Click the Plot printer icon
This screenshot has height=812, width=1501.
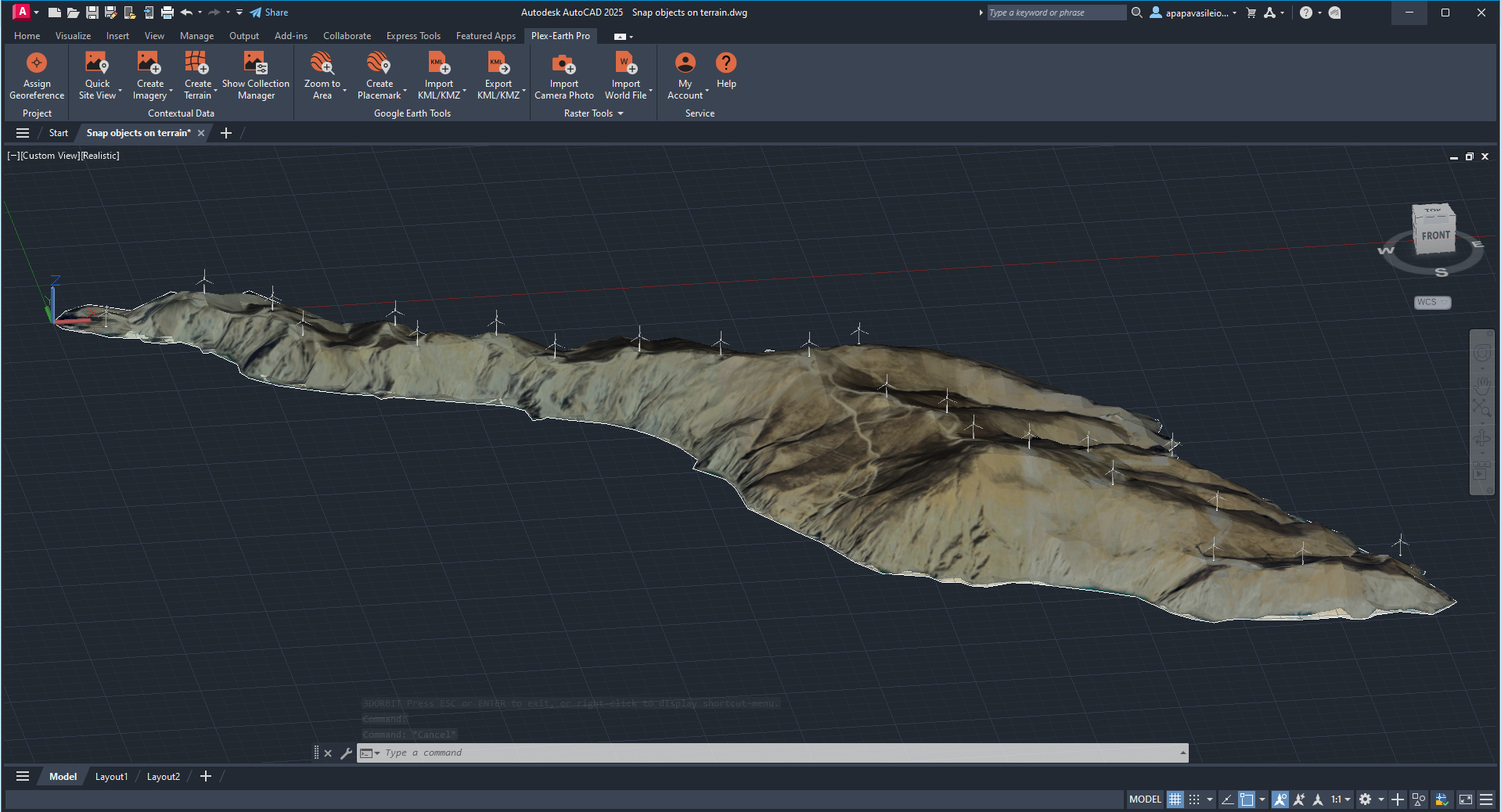pyautogui.click(x=167, y=13)
